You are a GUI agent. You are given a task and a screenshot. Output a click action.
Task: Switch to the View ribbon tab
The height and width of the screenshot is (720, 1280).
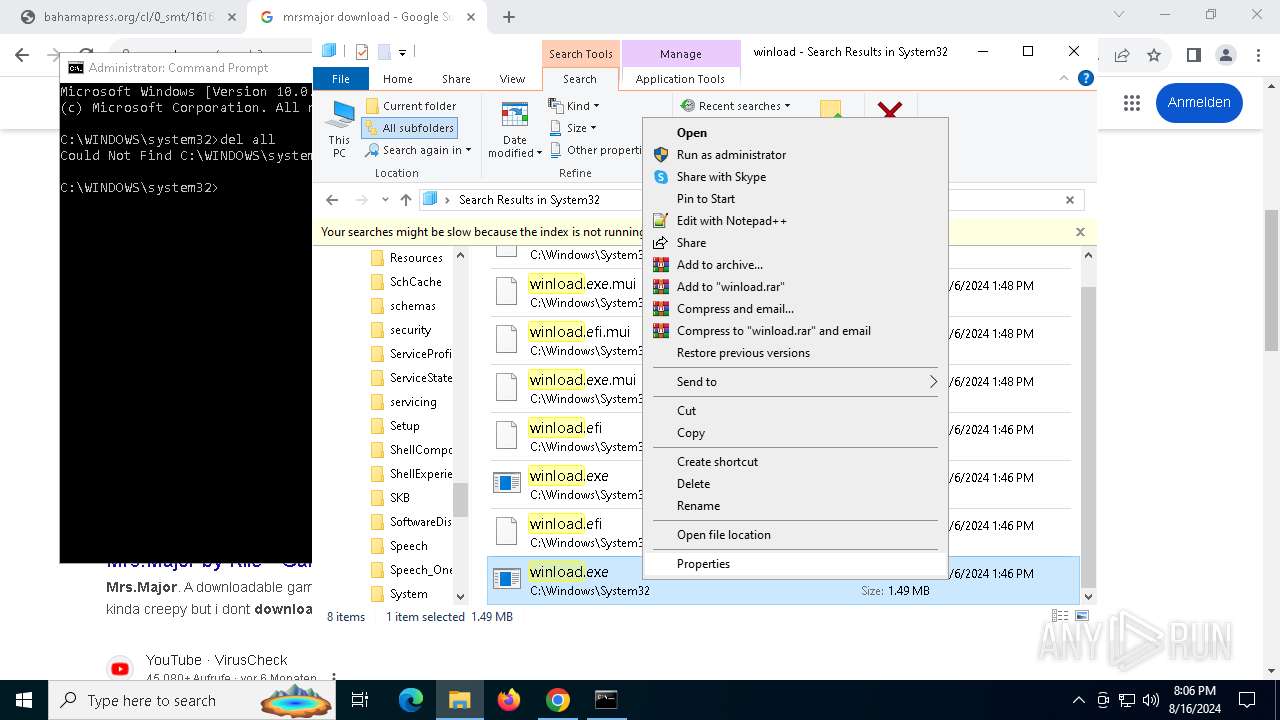point(512,79)
